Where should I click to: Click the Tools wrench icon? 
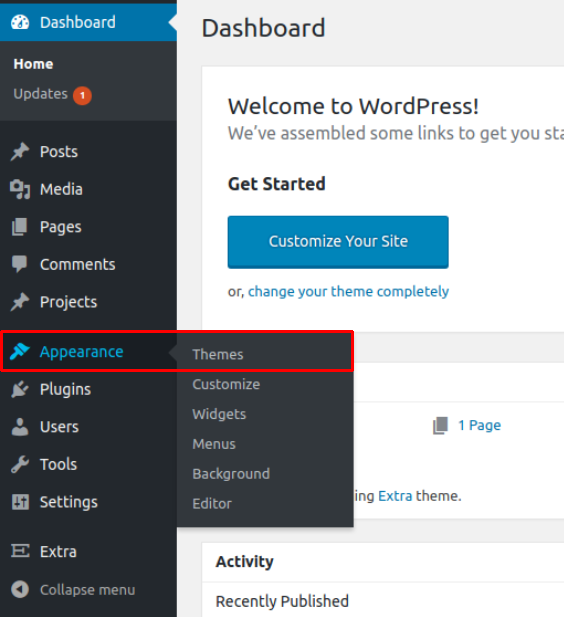click(x=20, y=464)
